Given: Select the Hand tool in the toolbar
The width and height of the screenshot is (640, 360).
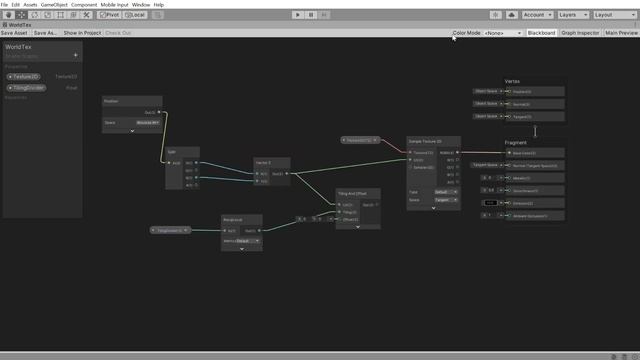Looking at the screenshot, I should (8, 15).
